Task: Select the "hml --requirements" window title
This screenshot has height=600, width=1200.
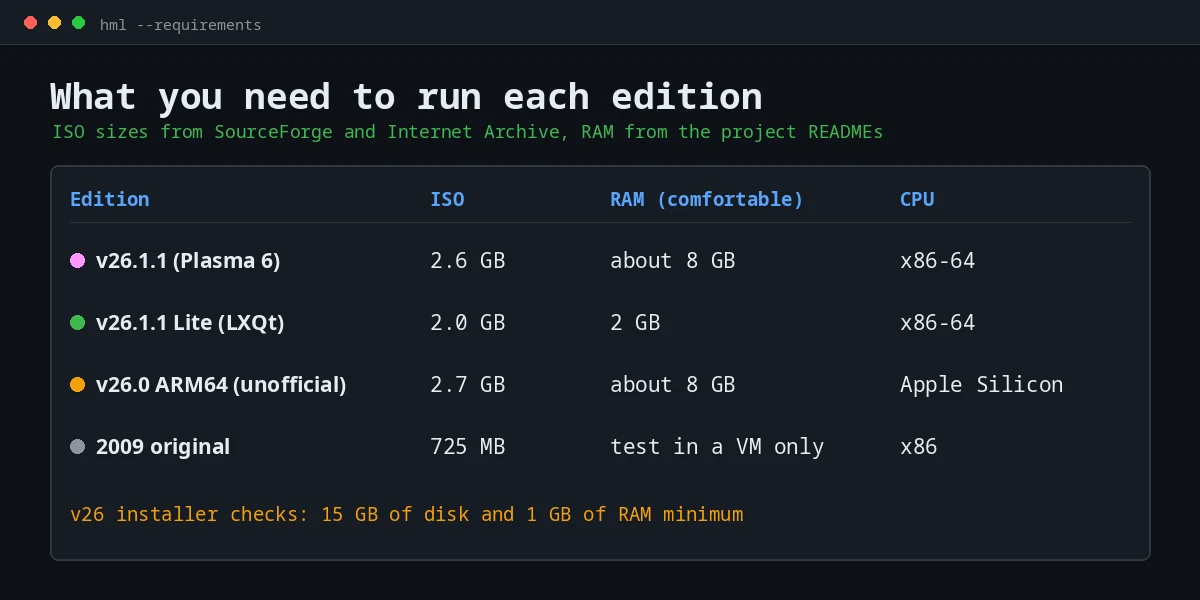Action: point(180,25)
